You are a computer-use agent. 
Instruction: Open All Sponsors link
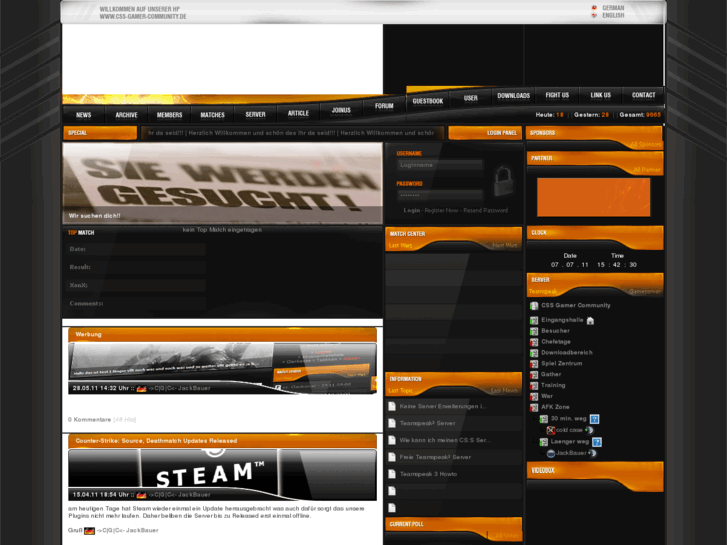645,145
